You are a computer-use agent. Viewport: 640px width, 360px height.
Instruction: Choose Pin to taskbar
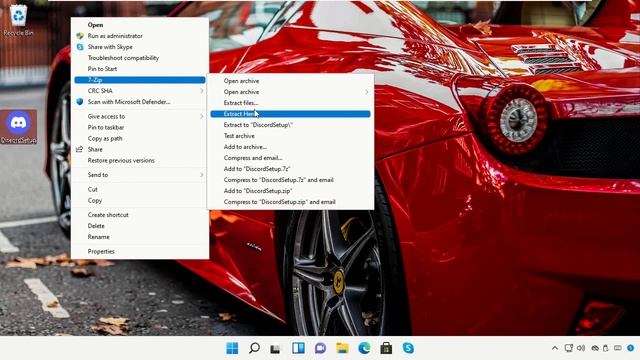click(x=140, y=127)
